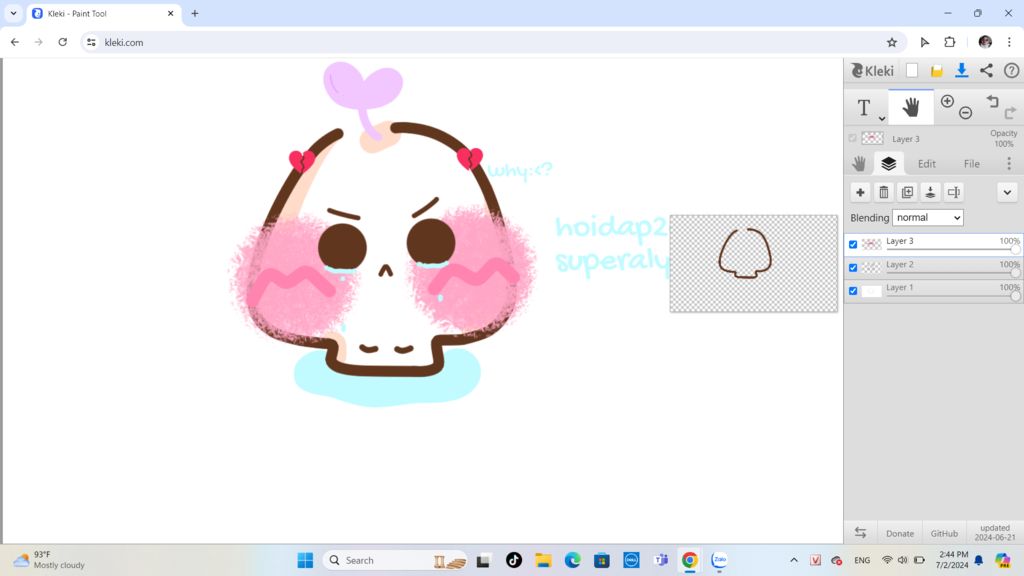Switch to the Edit tab
The image size is (1024, 576).
point(927,164)
